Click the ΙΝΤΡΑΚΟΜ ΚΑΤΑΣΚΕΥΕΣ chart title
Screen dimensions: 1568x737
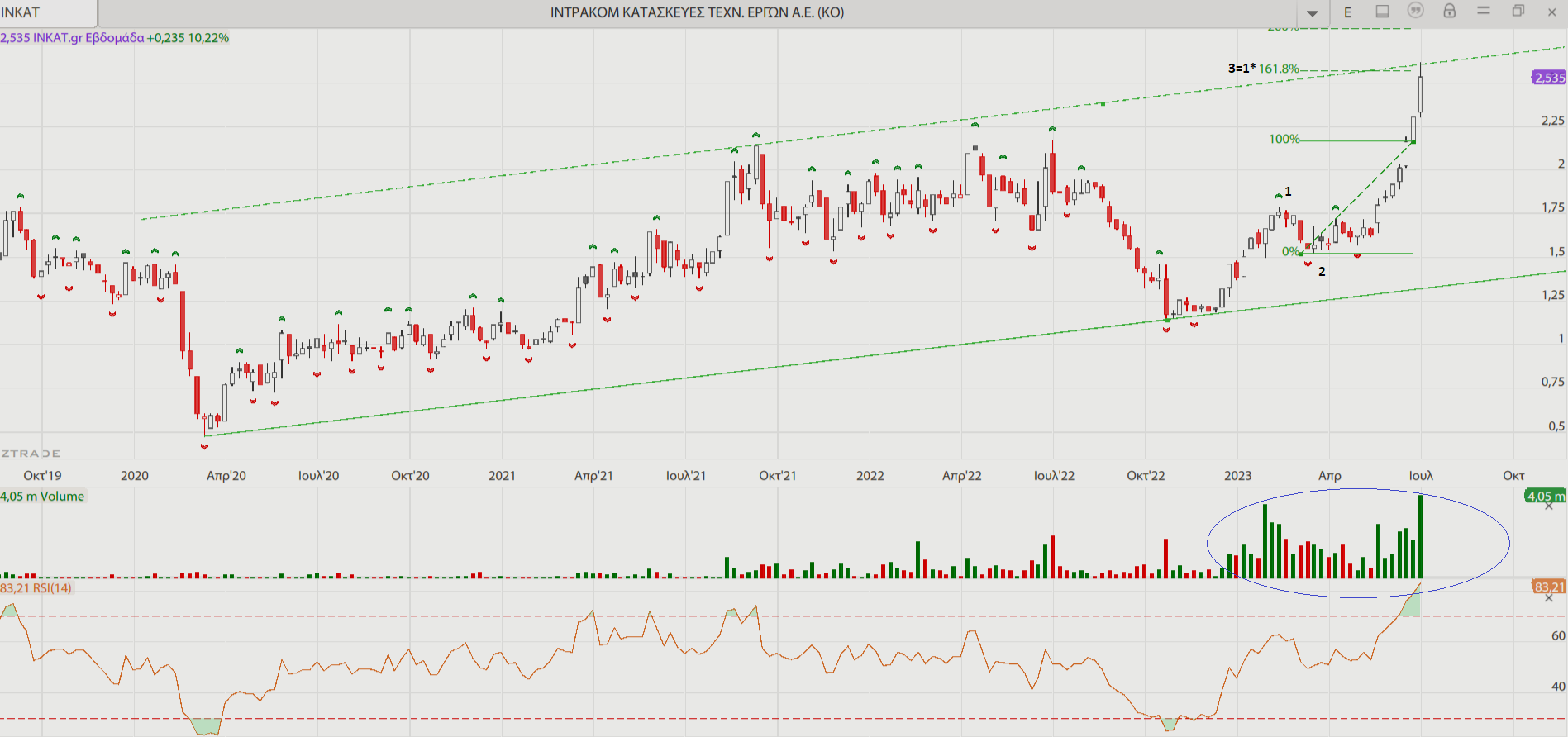pos(697,12)
